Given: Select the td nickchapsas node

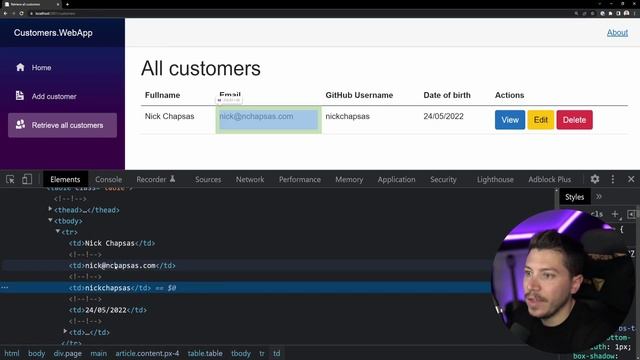Looking at the screenshot, I should 109,287.
